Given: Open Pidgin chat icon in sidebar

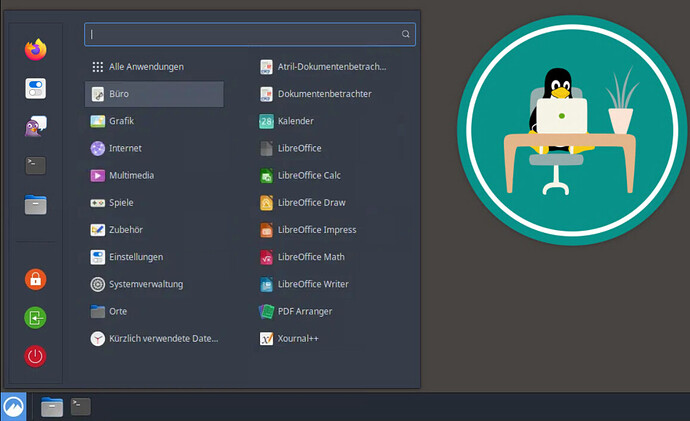Looking at the screenshot, I should (x=36, y=127).
